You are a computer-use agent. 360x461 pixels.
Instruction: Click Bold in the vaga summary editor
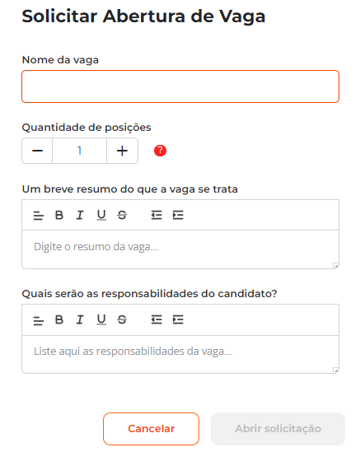tap(59, 215)
